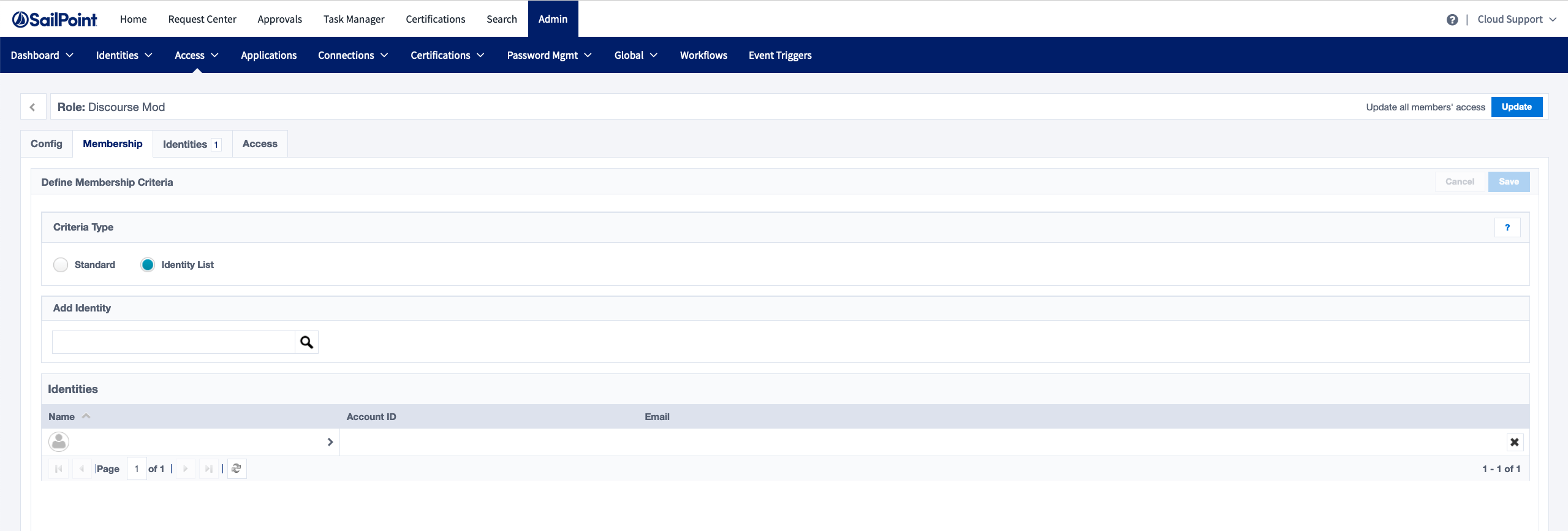Open Criteria Type help question mark
The height and width of the screenshot is (531, 1568).
(x=1507, y=227)
